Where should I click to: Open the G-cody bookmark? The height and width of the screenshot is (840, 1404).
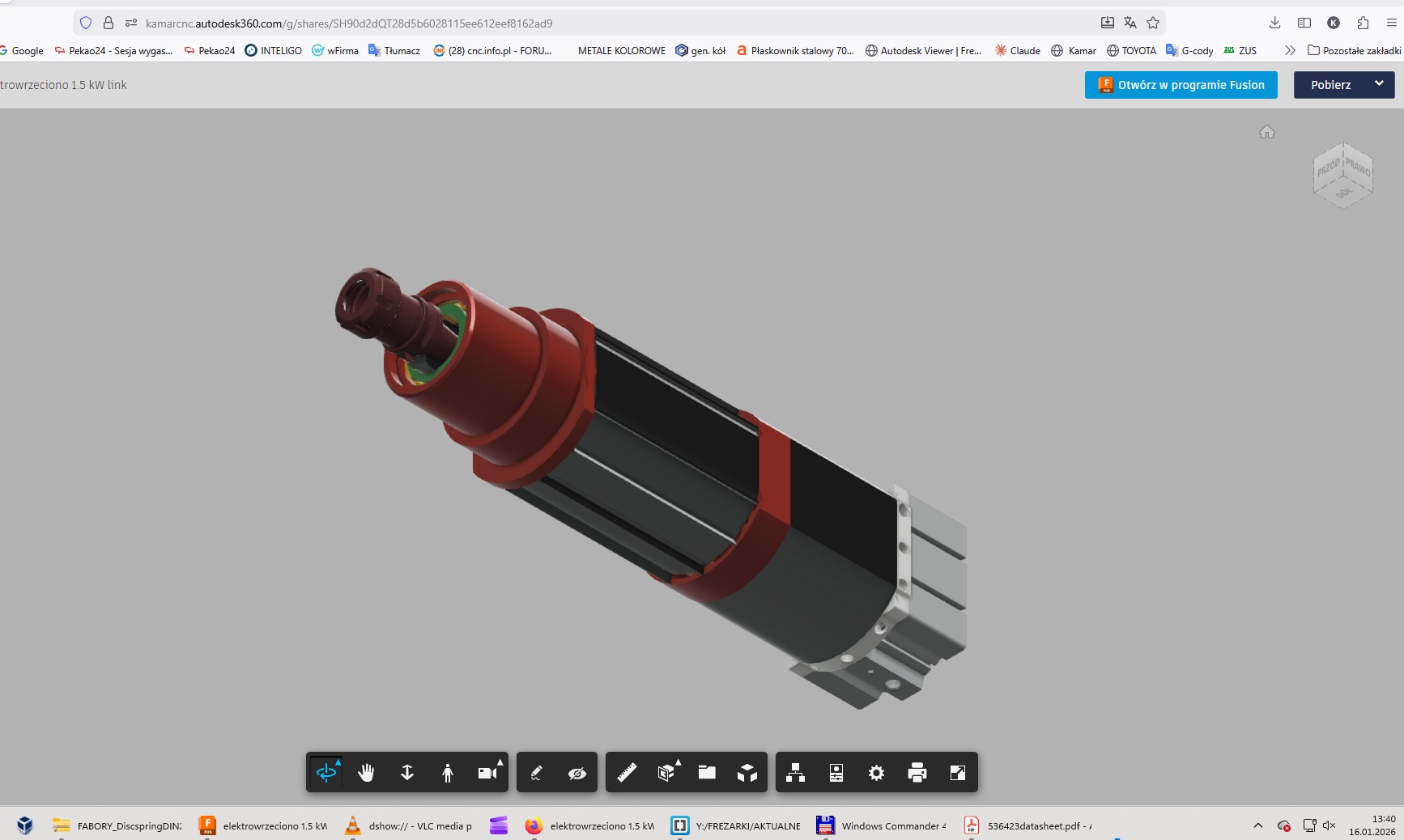(x=1189, y=50)
